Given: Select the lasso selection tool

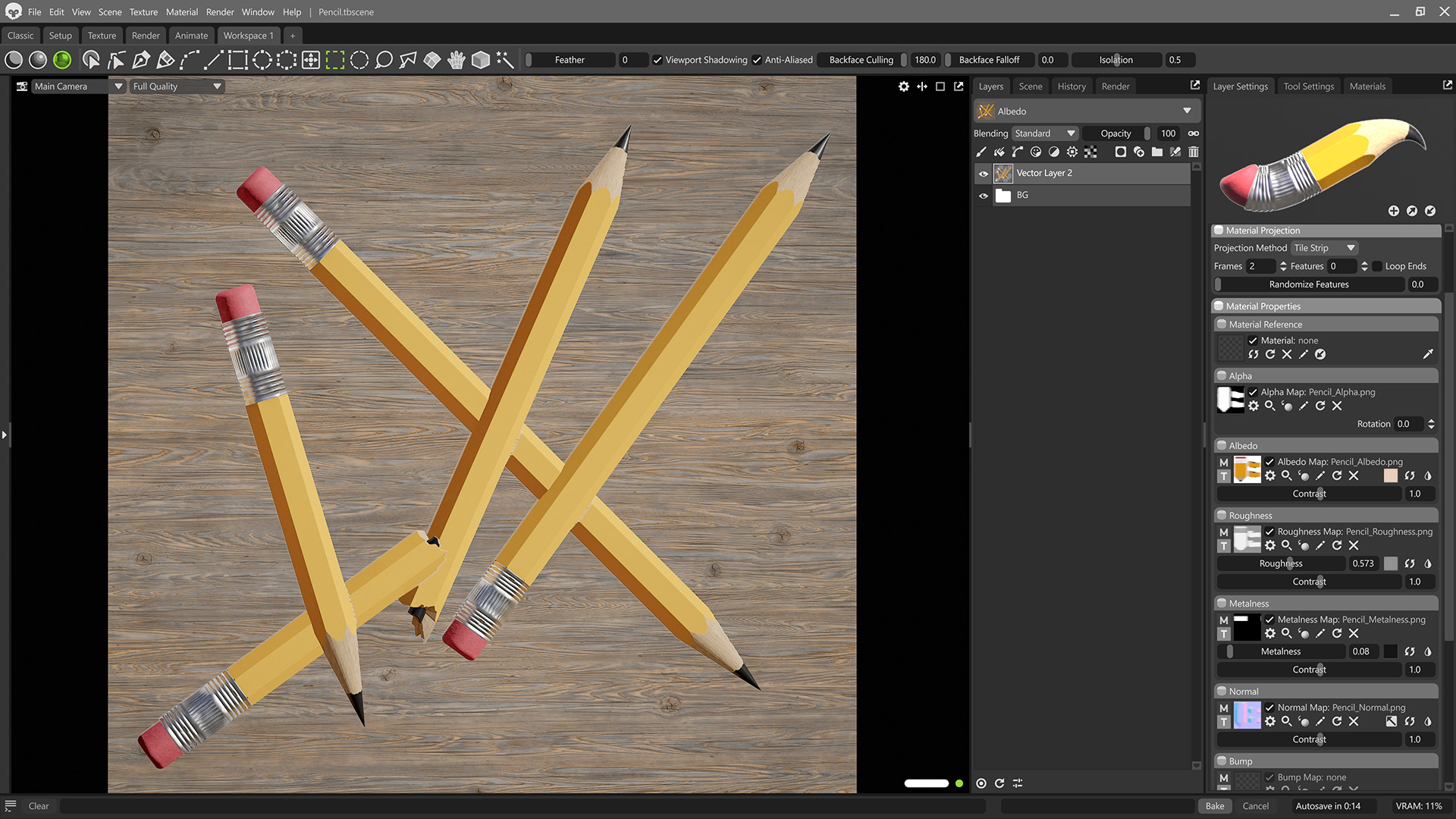Looking at the screenshot, I should 384,60.
